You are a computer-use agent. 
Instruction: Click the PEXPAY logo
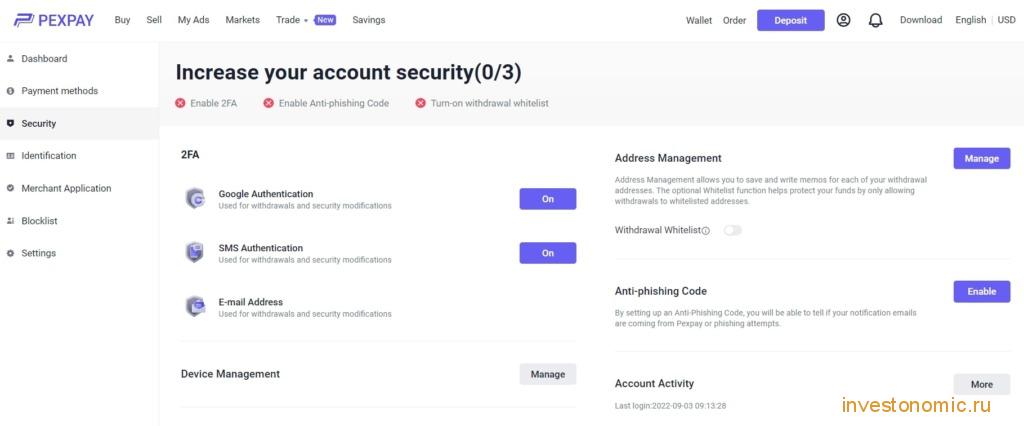pyautogui.click(x=54, y=20)
